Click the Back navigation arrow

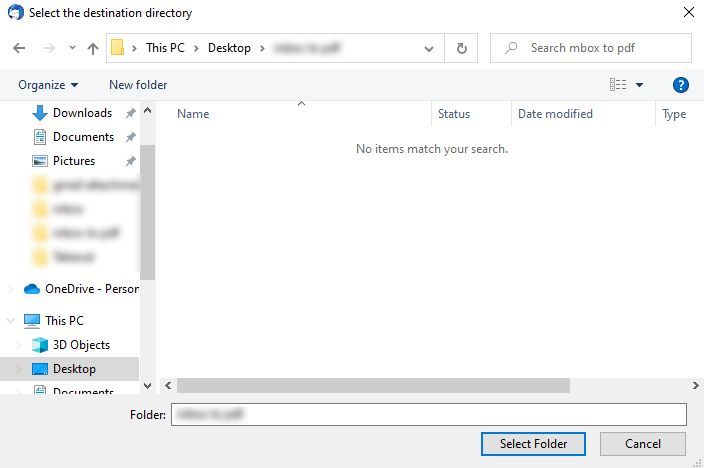[x=19, y=48]
